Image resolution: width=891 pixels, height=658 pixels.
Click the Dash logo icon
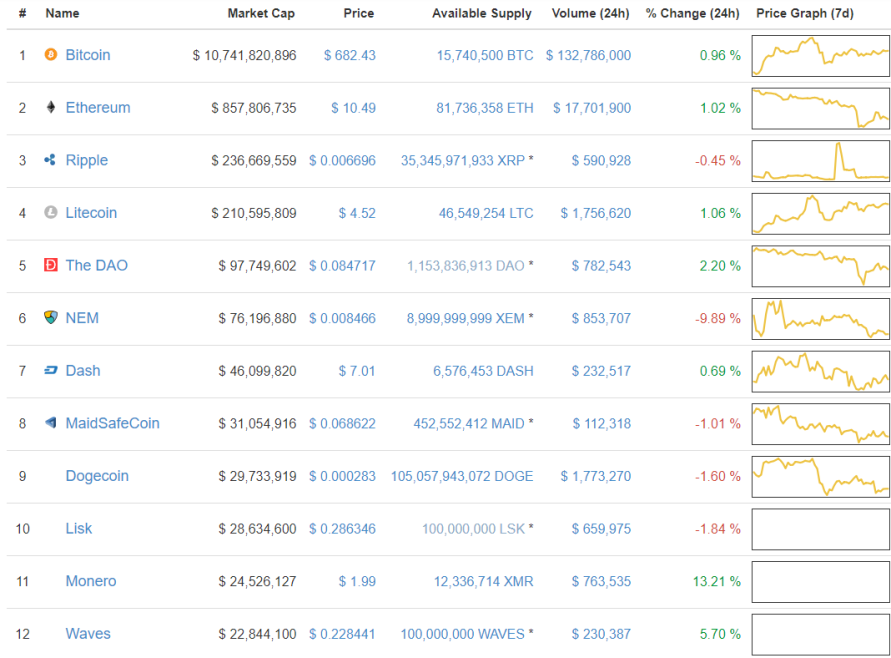(51, 370)
